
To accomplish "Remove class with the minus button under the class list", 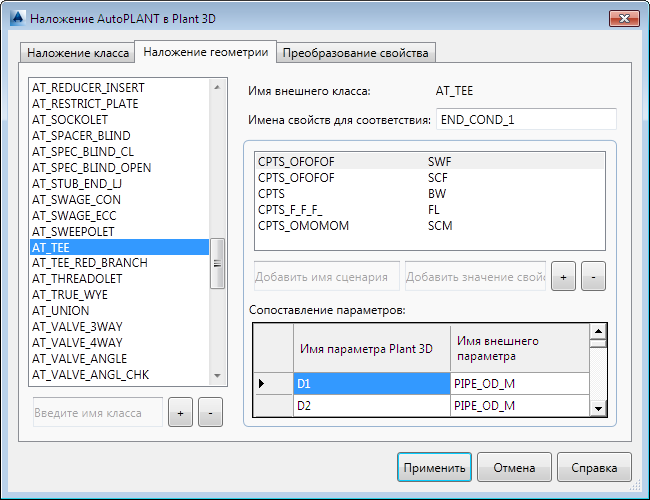I will pyautogui.click(x=210, y=413).
